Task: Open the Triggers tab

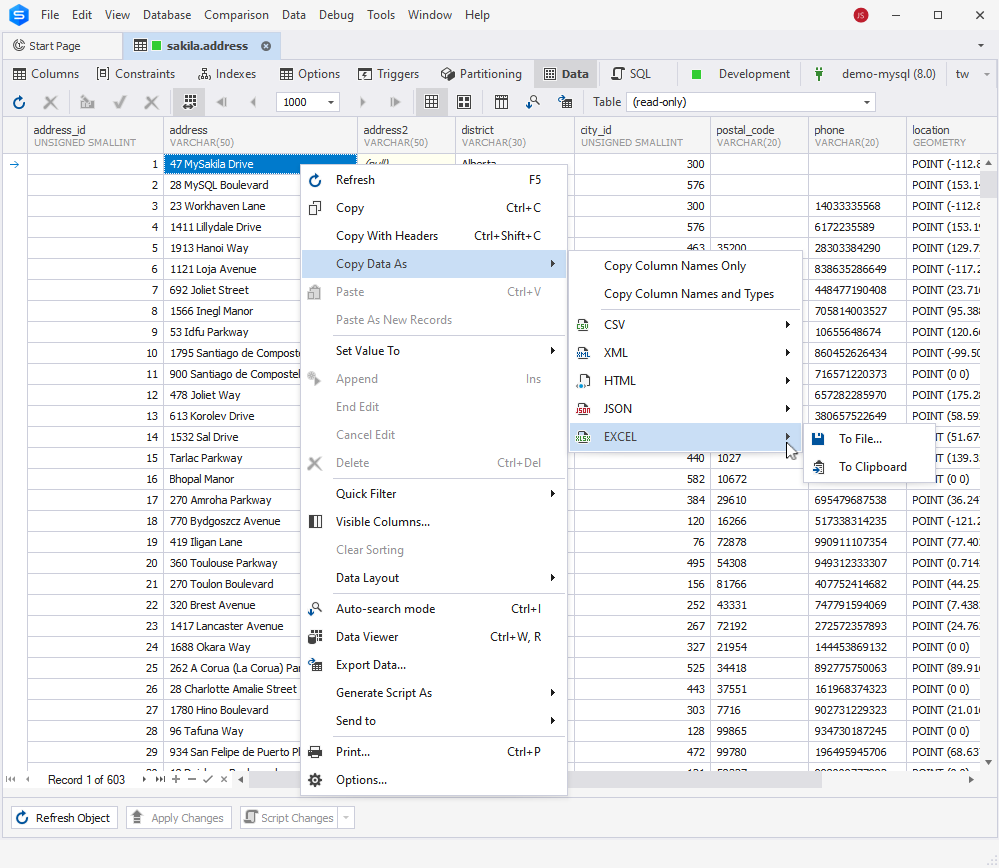Action: [389, 74]
